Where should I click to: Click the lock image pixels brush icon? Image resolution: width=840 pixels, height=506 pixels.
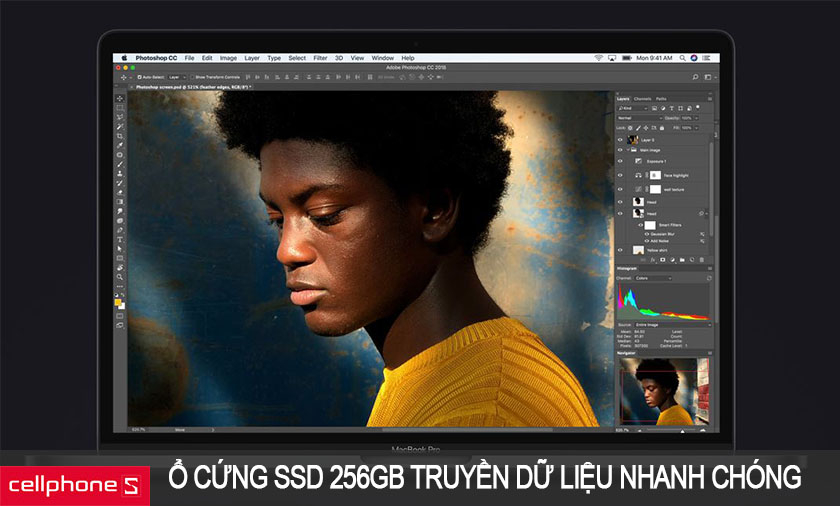click(638, 128)
